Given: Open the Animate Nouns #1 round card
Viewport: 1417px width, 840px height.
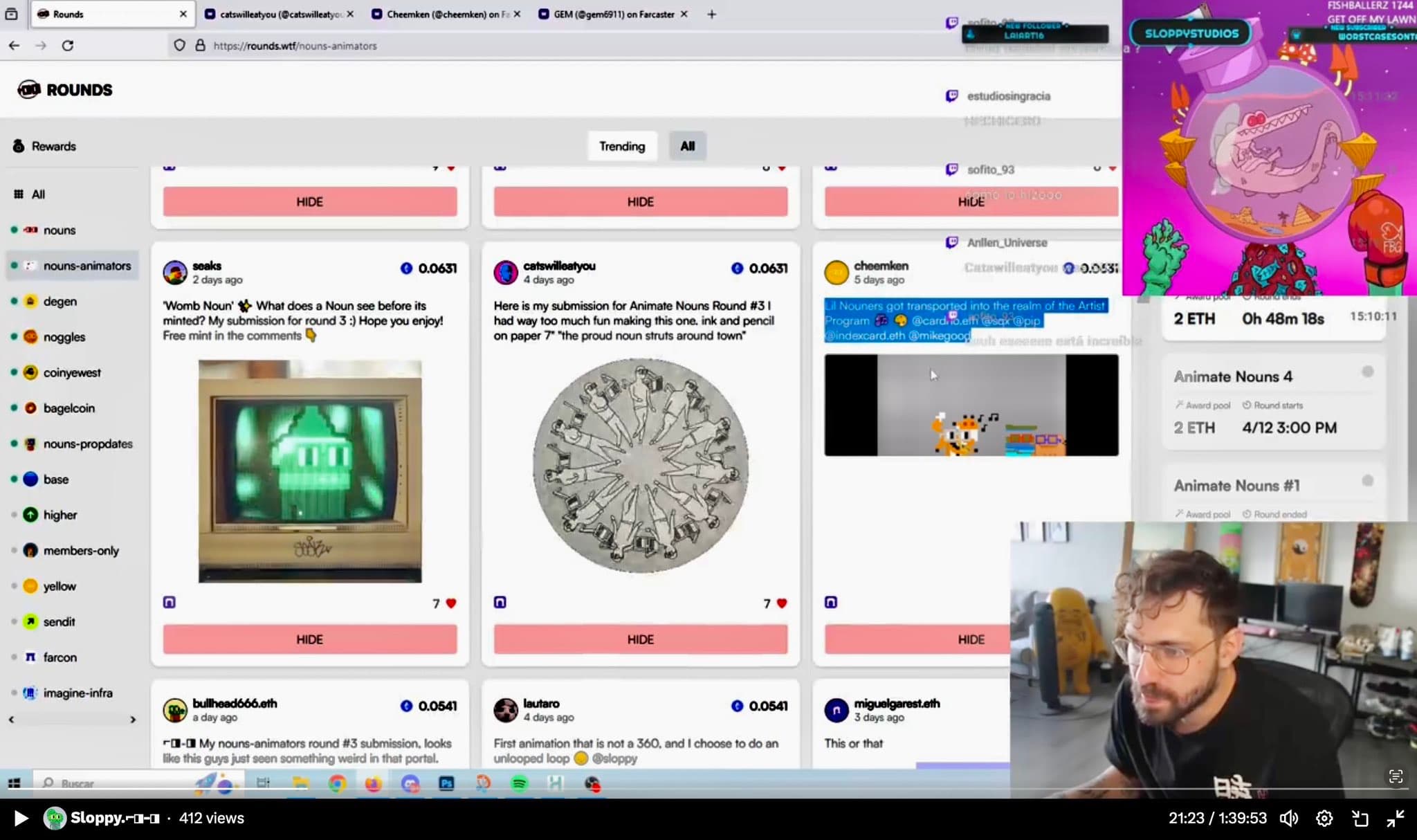Looking at the screenshot, I should pos(1274,493).
